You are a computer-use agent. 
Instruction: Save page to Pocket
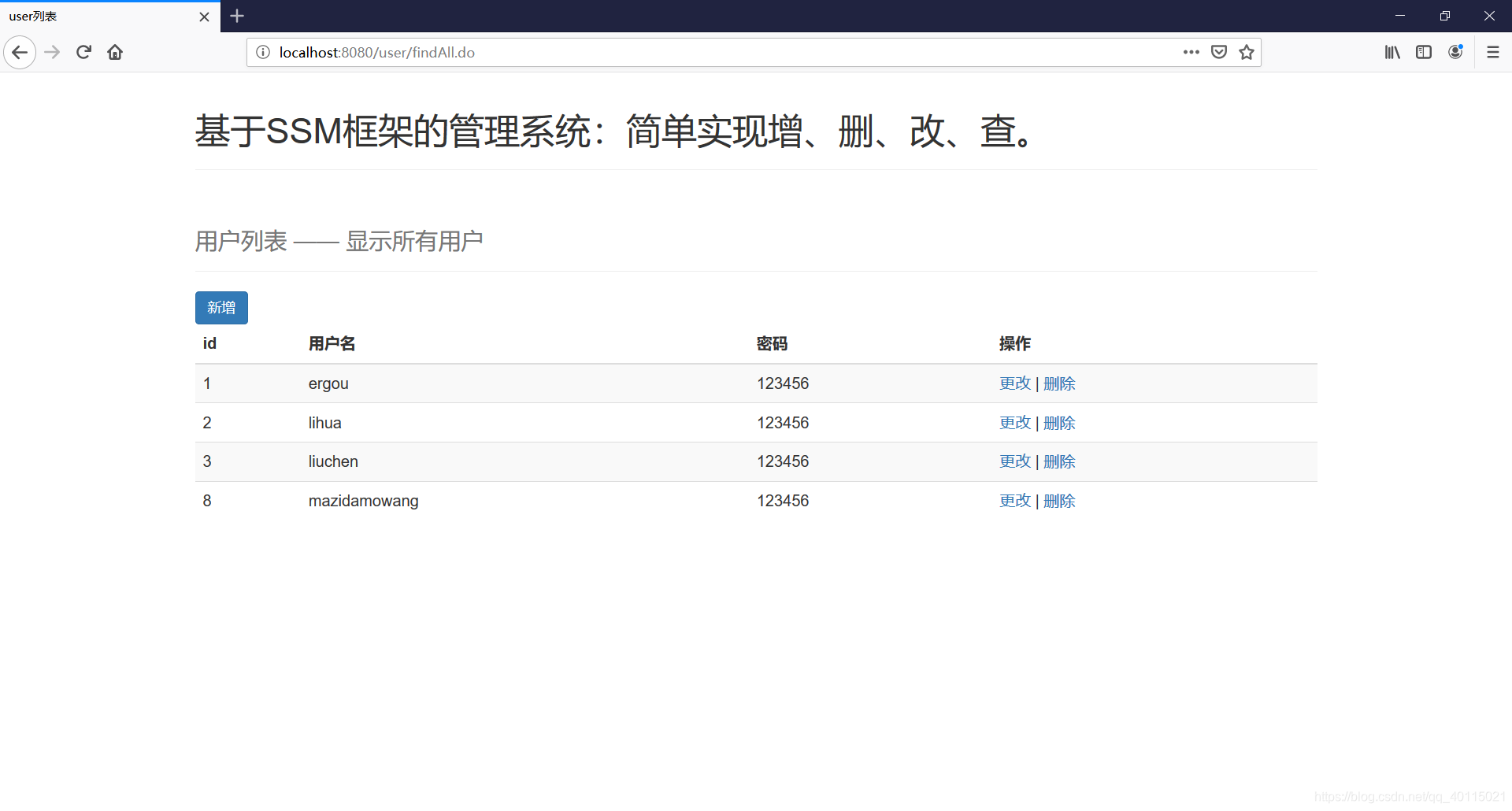point(1219,53)
